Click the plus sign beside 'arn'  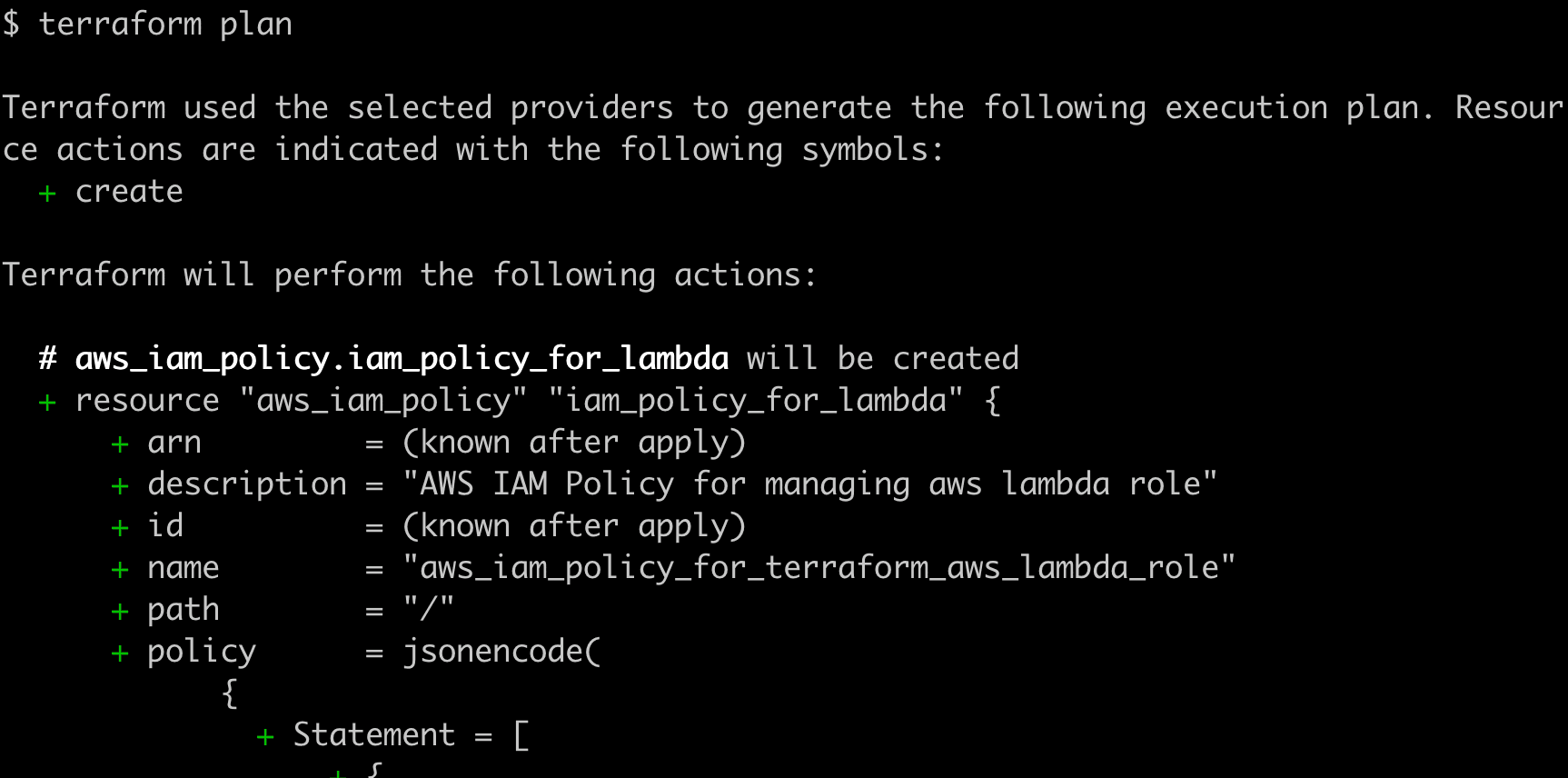120,444
